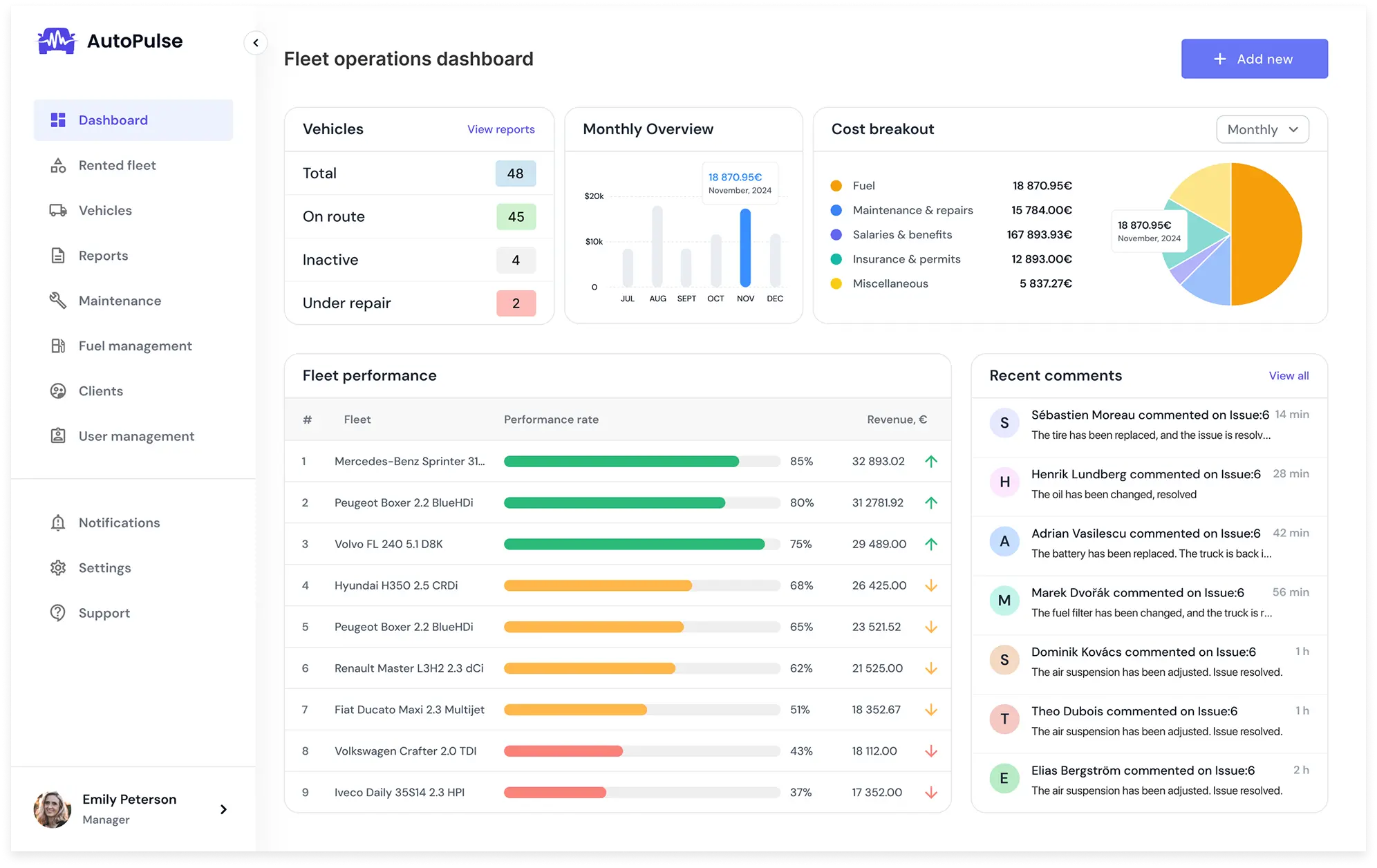Click the Fuel management pump icon
Screen dimensions: 1377x868
(x=58, y=346)
